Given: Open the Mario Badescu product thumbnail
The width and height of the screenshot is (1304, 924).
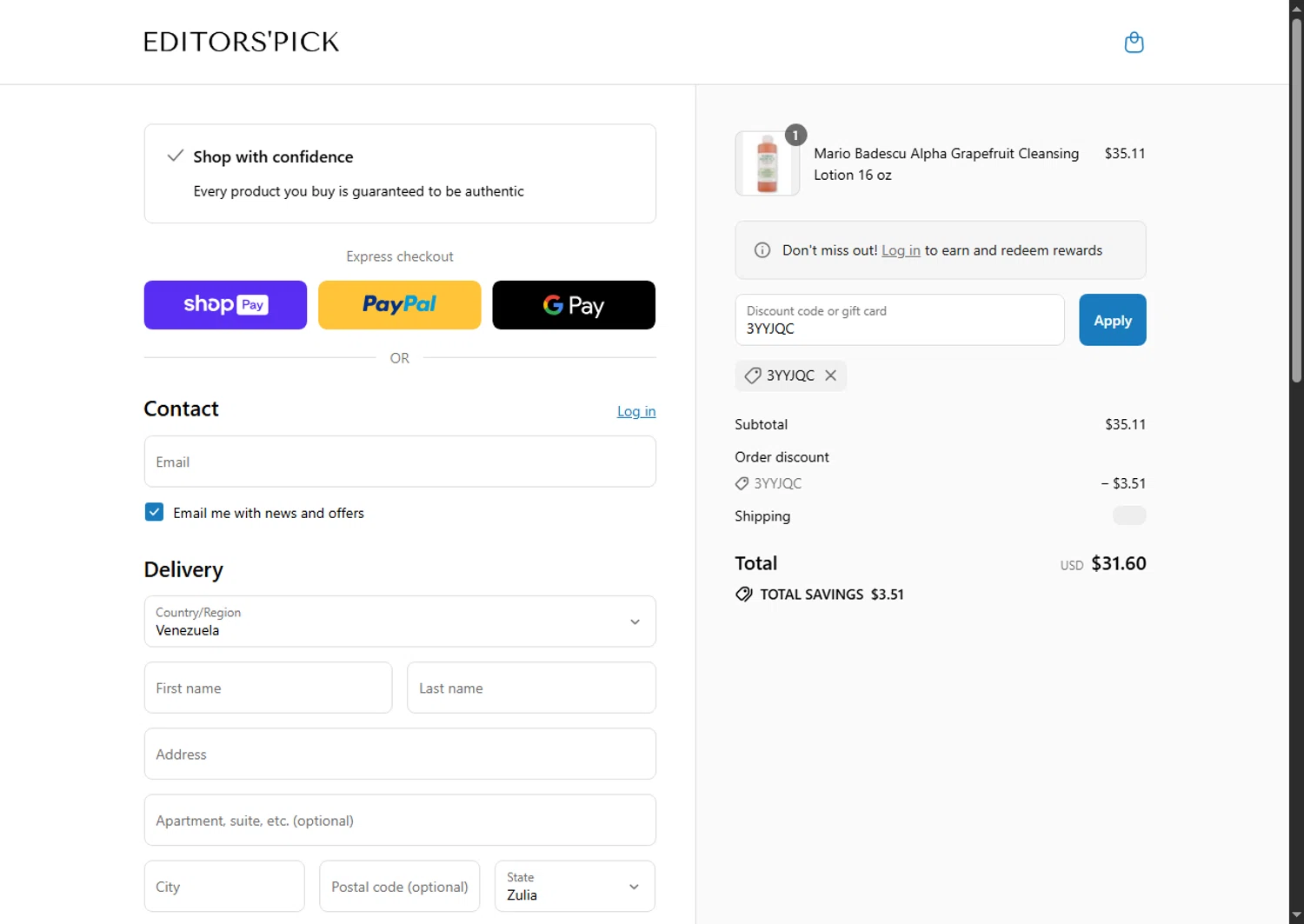Looking at the screenshot, I should tap(767, 163).
